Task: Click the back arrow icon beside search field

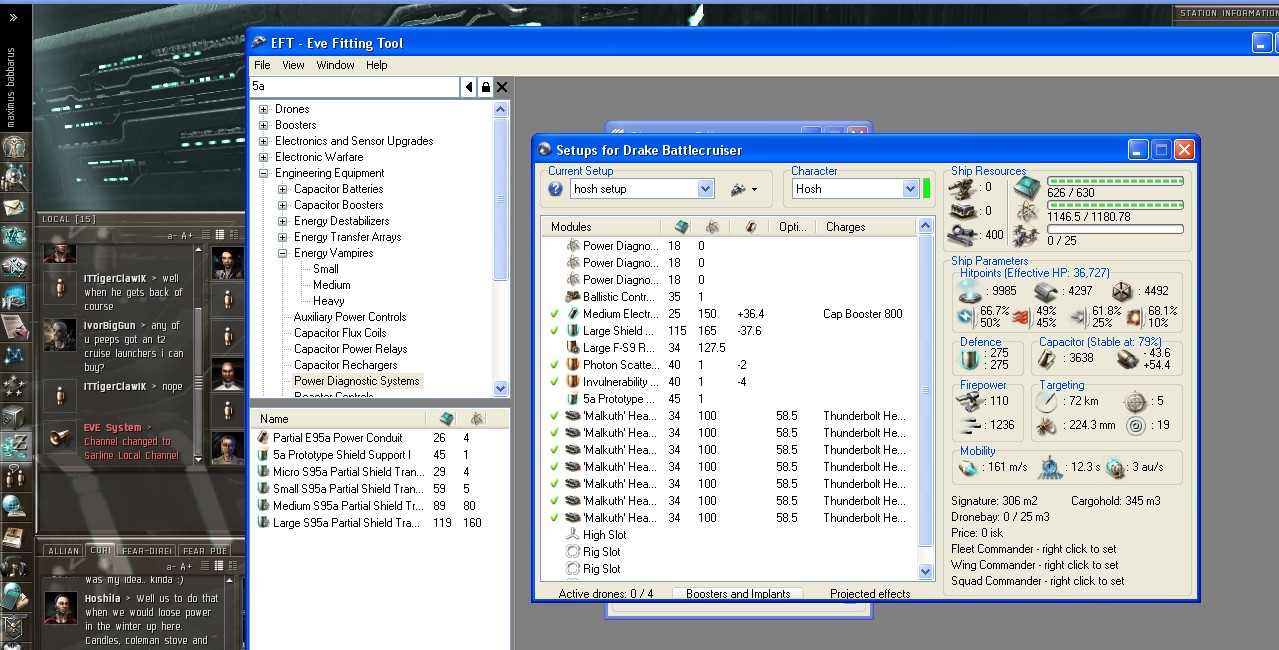Action: pyautogui.click(x=469, y=87)
